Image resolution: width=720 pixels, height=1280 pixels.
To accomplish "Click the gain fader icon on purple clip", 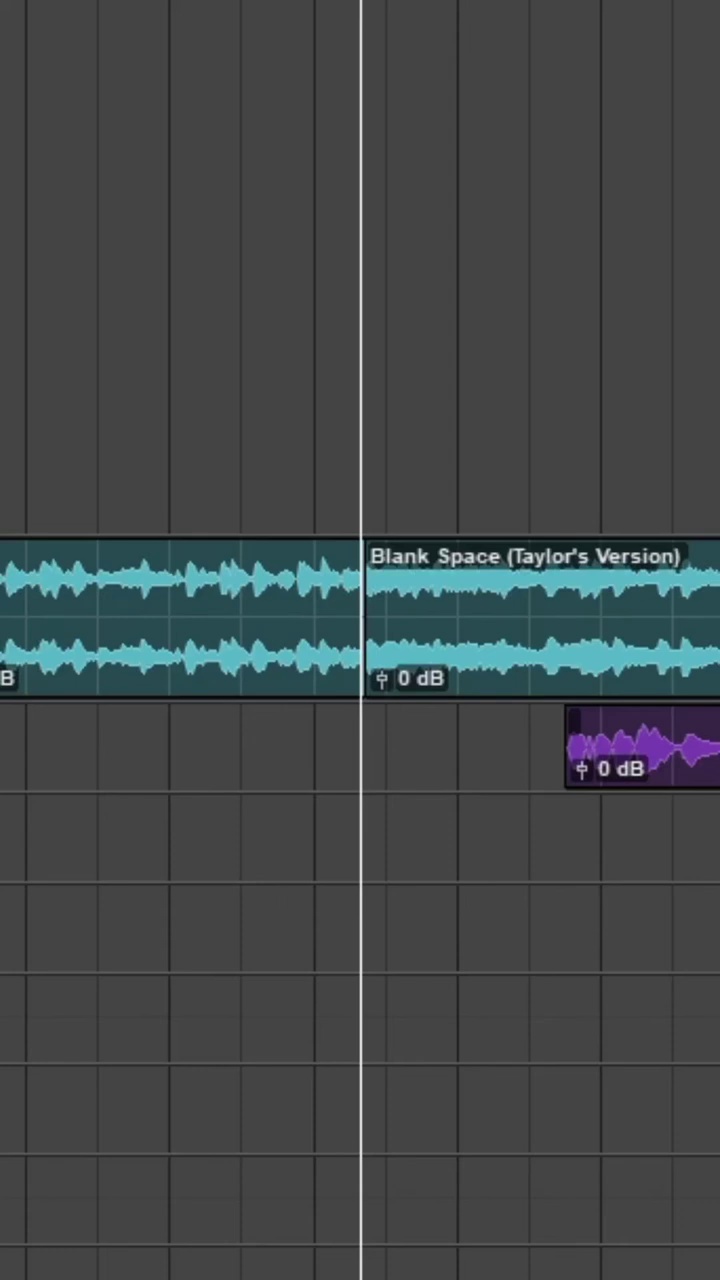I will tap(582, 769).
